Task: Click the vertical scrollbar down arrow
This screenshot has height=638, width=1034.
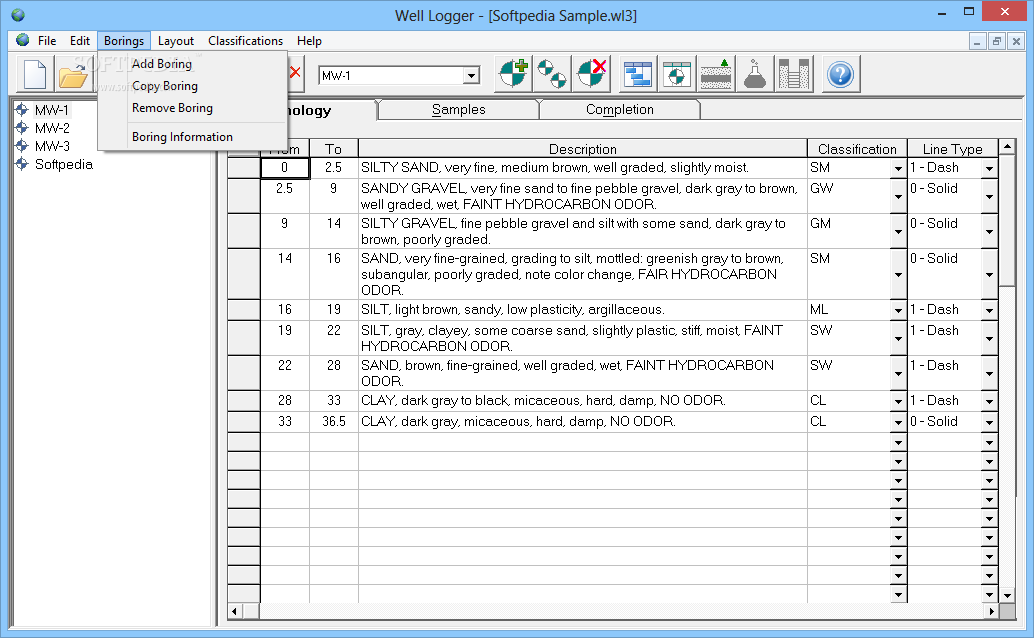Action: (x=1007, y=595)
